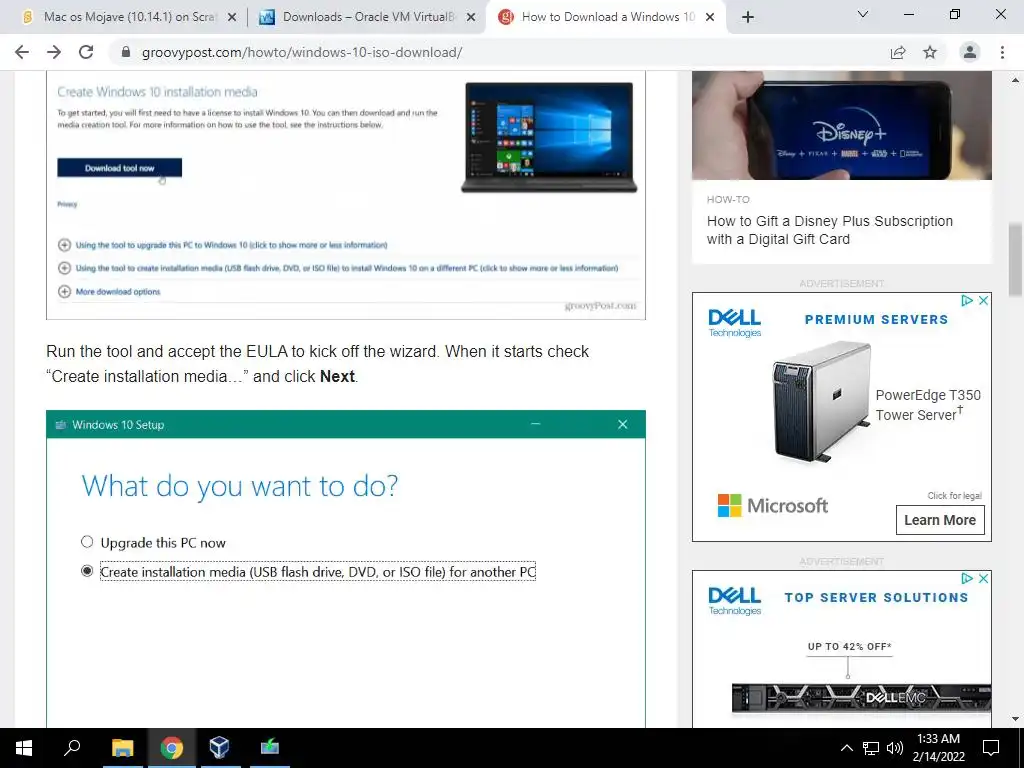
Task: Open the clock showing 1:33 AM
Action: [938, 748]
